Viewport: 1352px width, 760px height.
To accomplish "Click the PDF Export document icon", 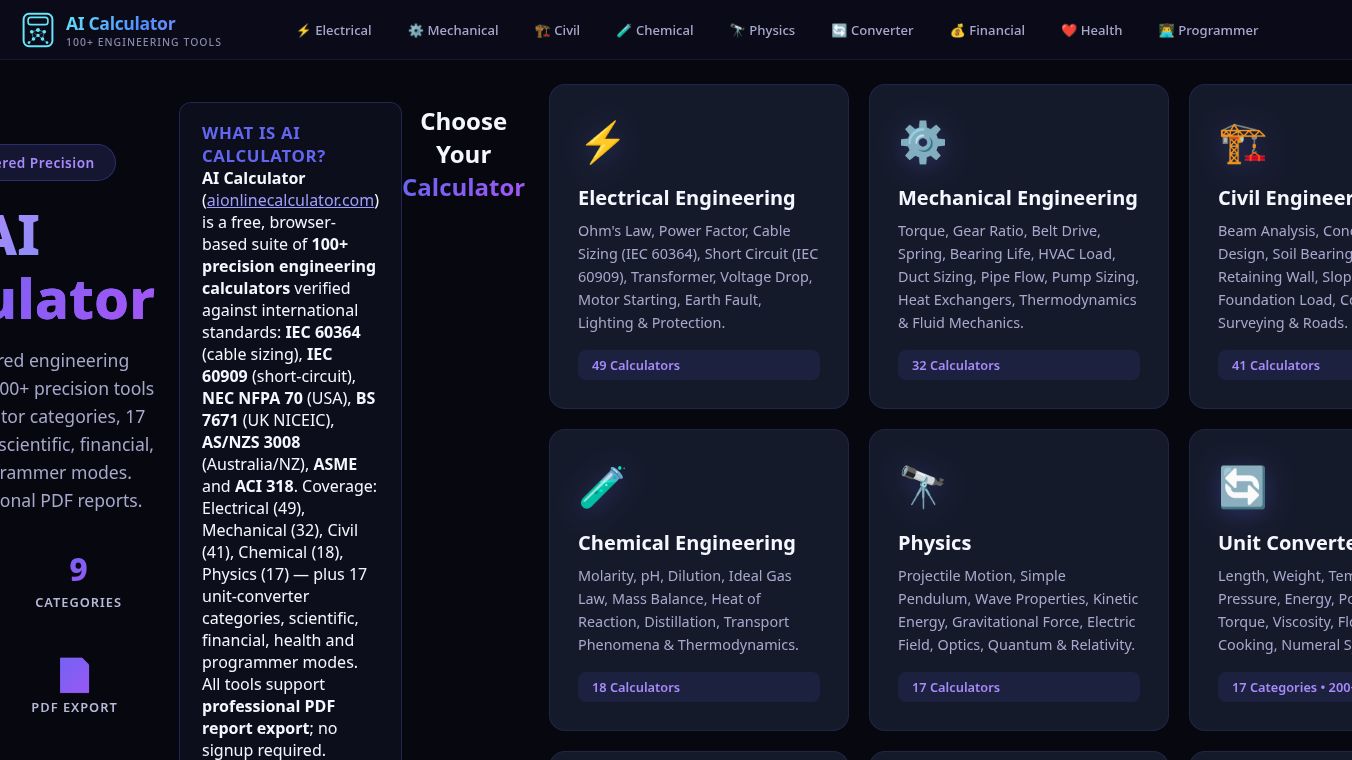I will [74, 675].
